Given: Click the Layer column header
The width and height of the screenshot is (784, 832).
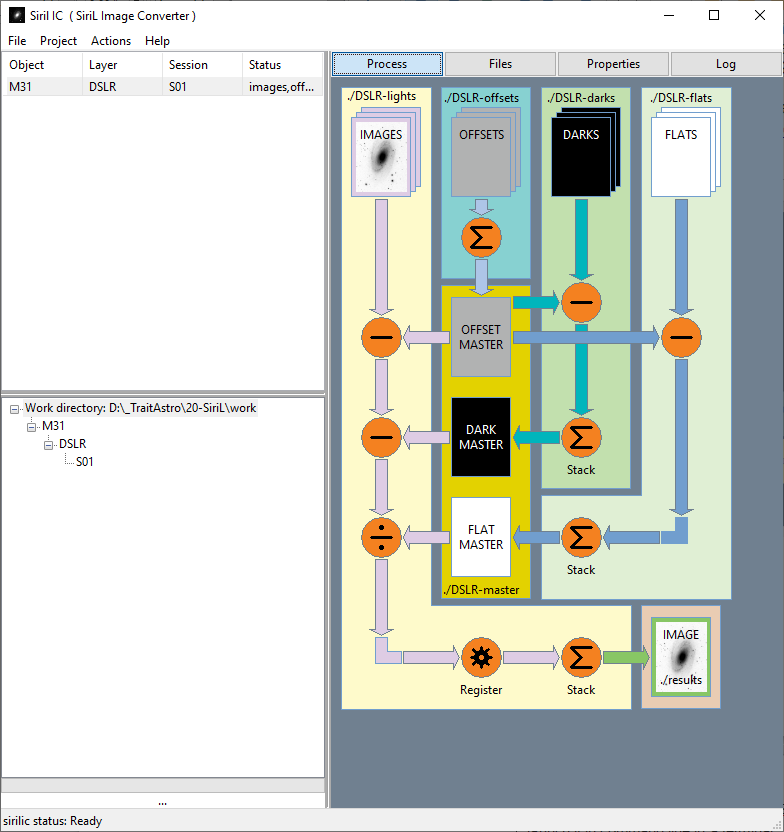Looking at the screenshot, I should coord(123,65).
